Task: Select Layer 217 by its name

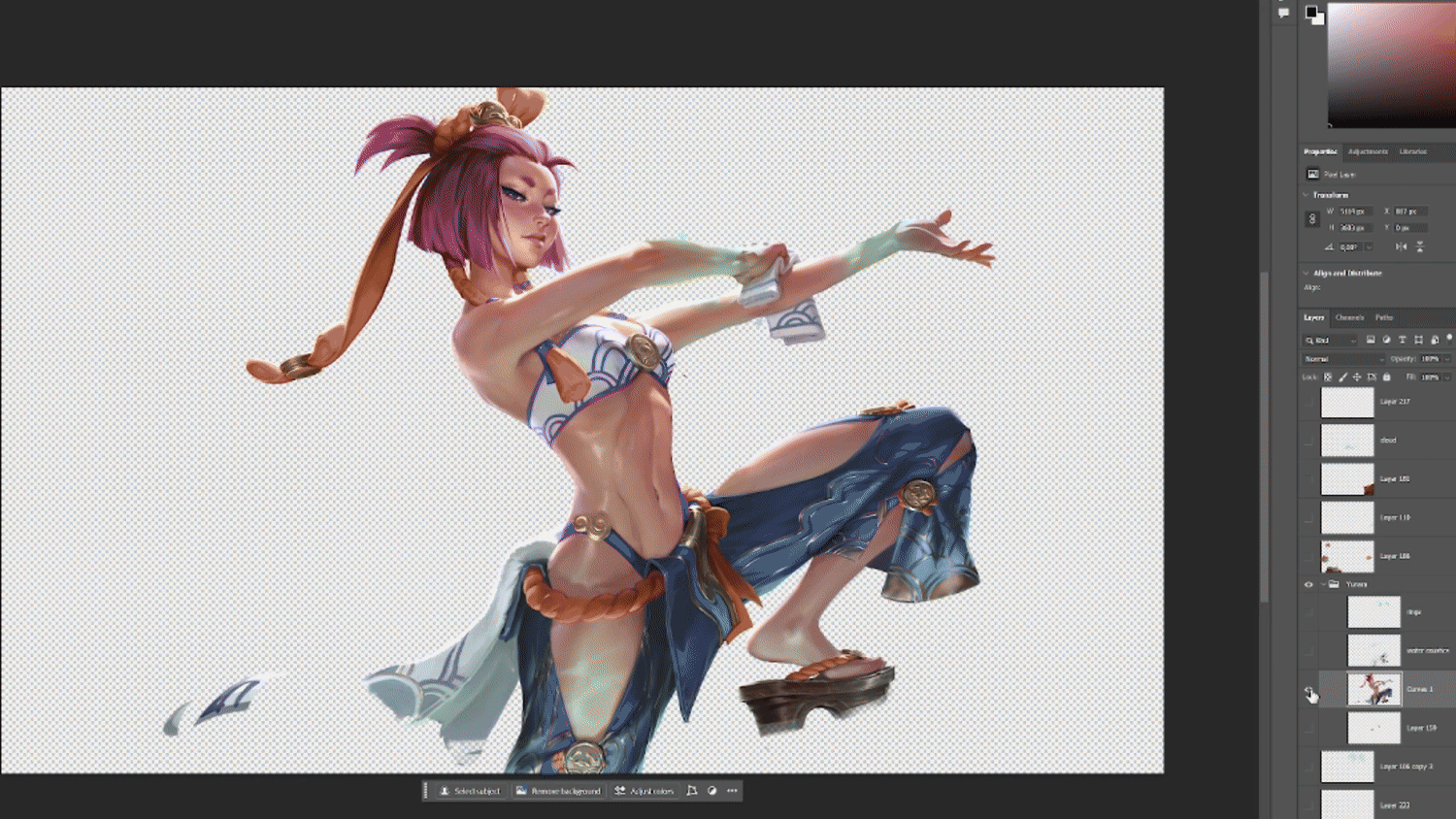Action: (1395, 402)
